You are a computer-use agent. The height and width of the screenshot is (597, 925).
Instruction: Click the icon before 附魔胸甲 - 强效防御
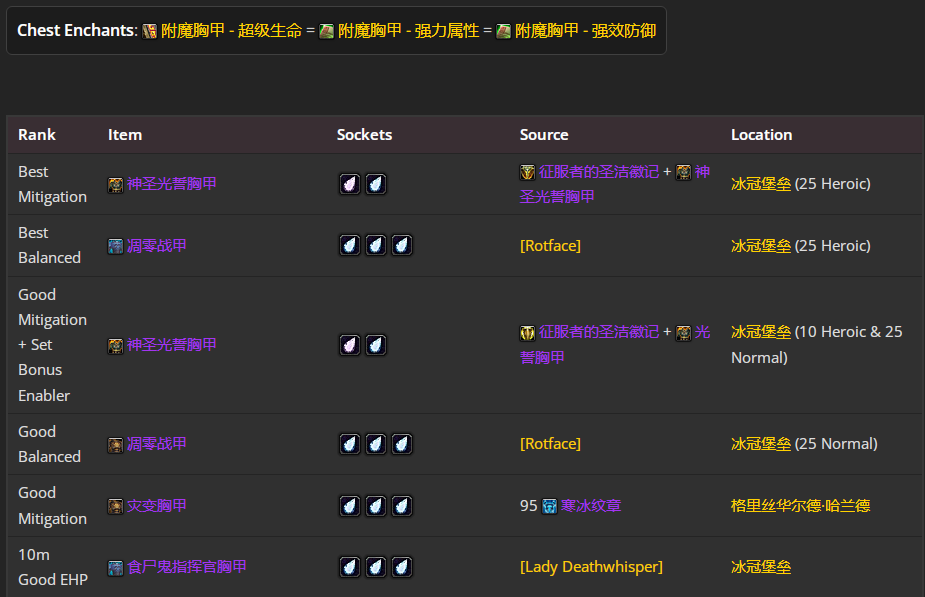[504, 31]
